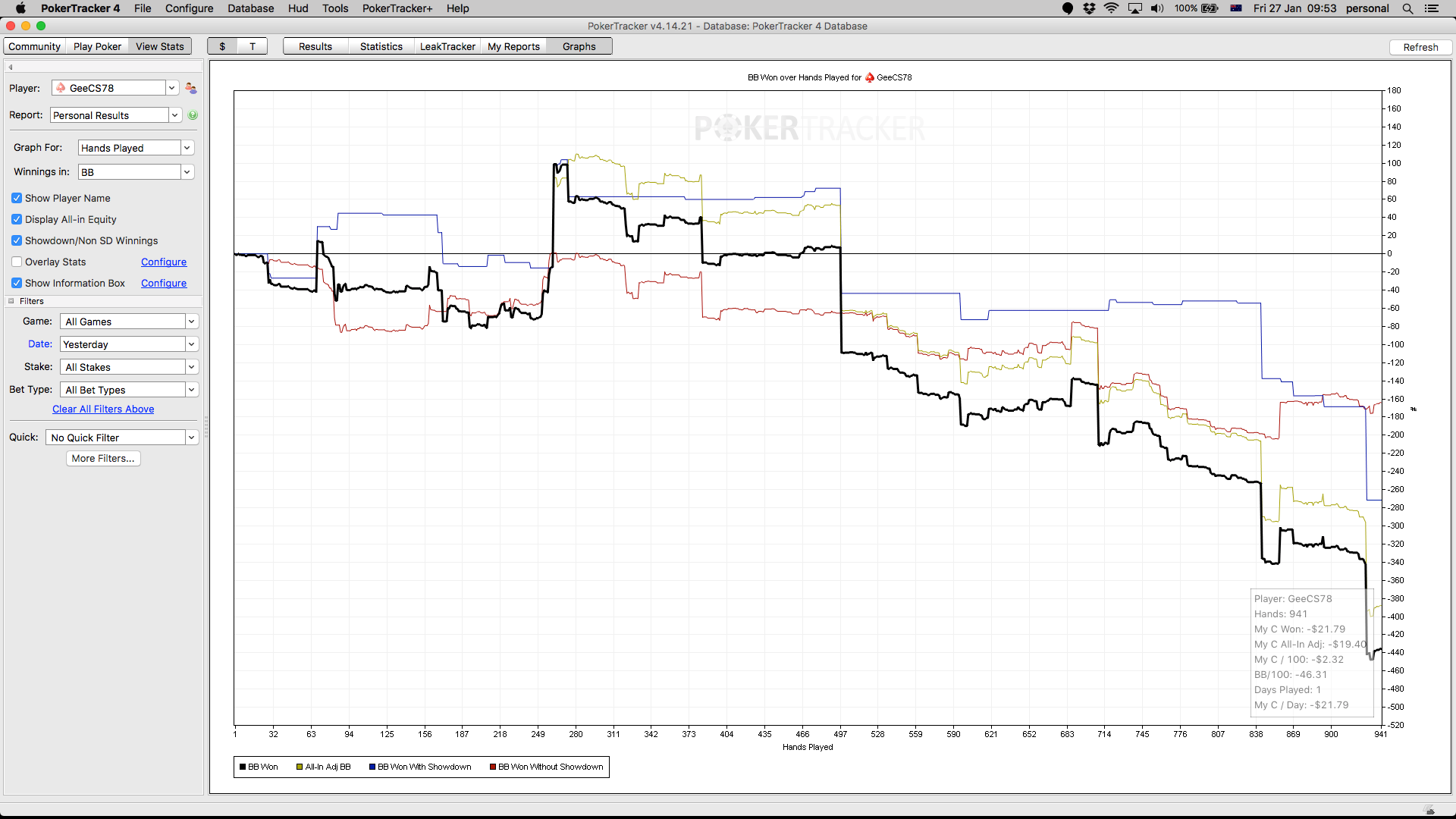Screen dimensions: 1456x819
Task: Click the blue BB Won With Showdown swatch
Action: pos(372,767)
